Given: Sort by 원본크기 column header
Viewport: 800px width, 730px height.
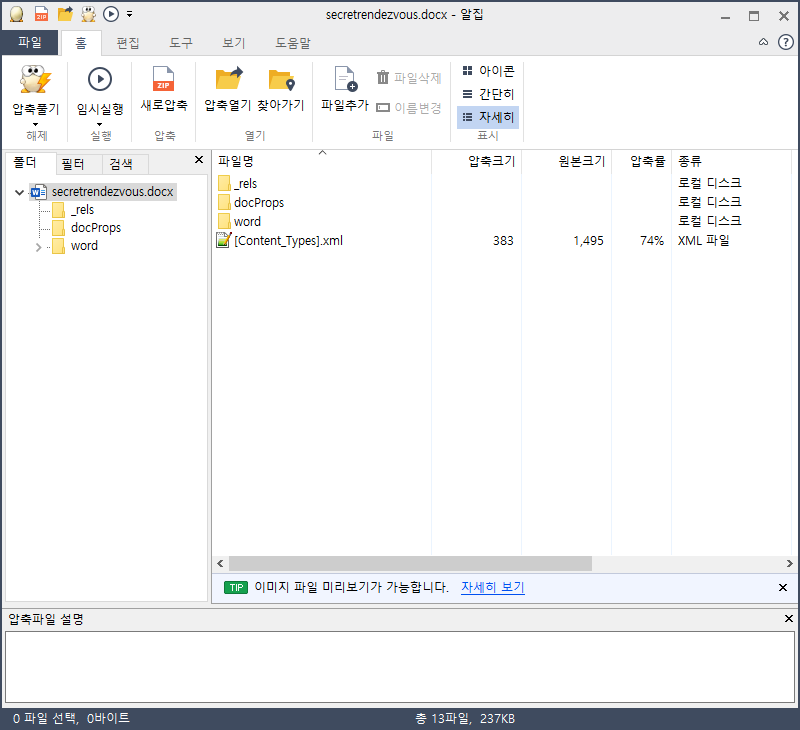Looking at the screenshot, I should click(566, 161).
